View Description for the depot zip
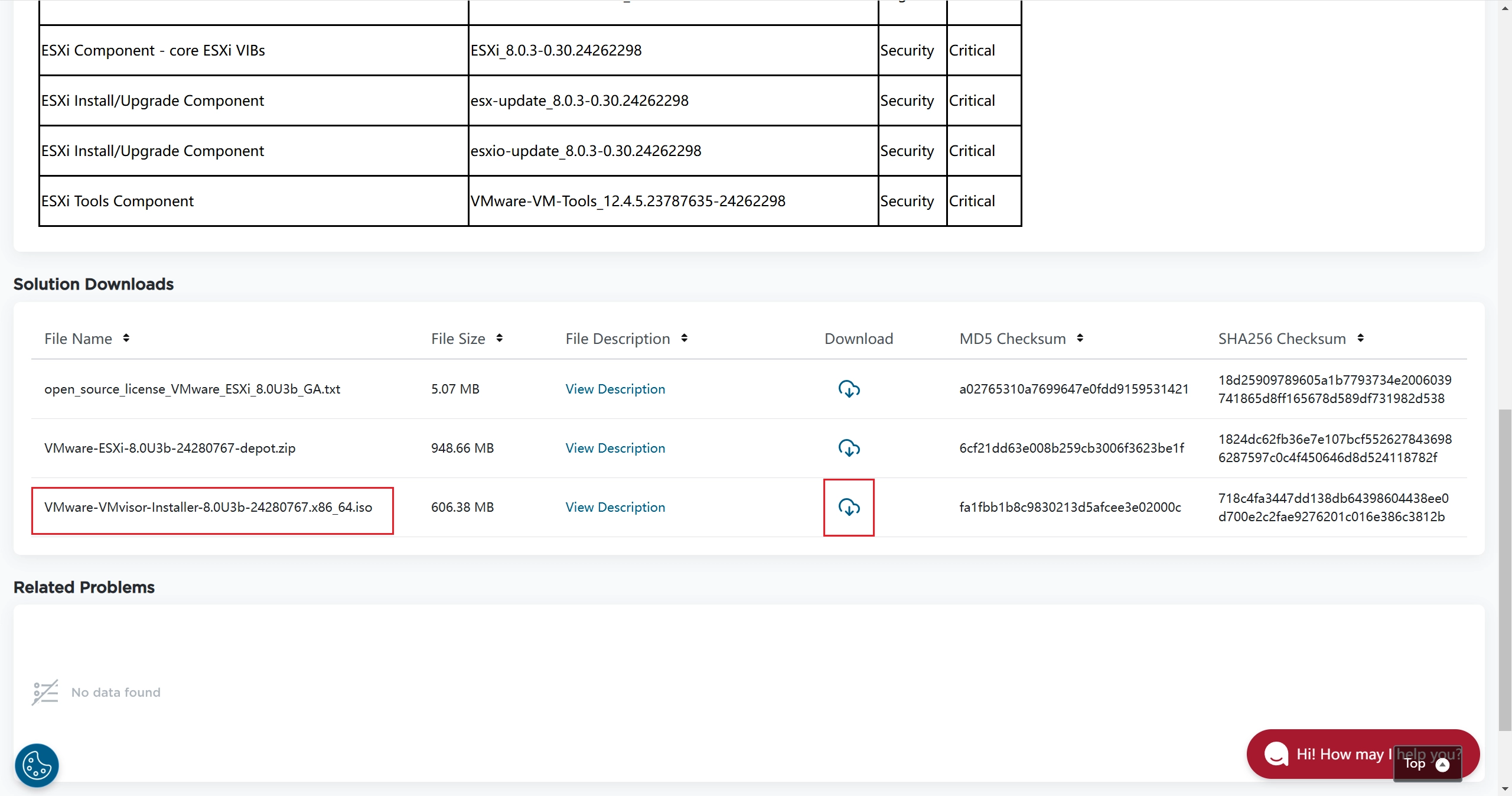The width and height of the screenshot is (1512, 796). point(615,448)
